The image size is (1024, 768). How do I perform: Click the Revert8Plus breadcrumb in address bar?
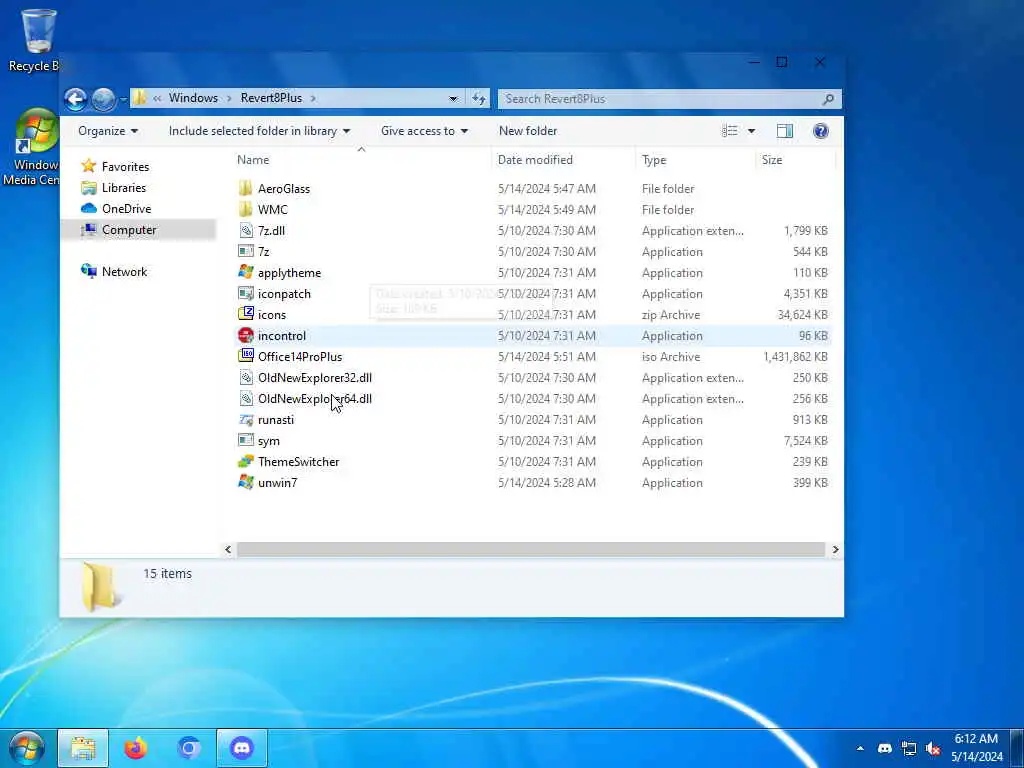(271, 98)
